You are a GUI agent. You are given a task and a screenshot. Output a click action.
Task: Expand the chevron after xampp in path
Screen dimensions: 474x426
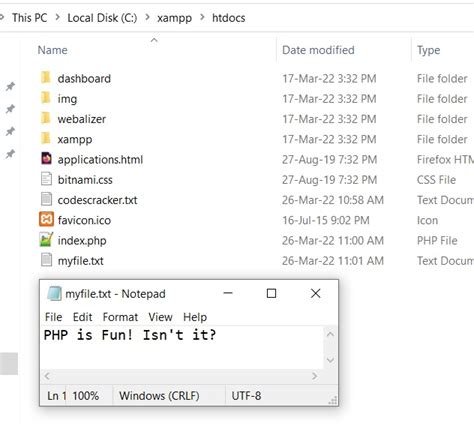point(202,17)
